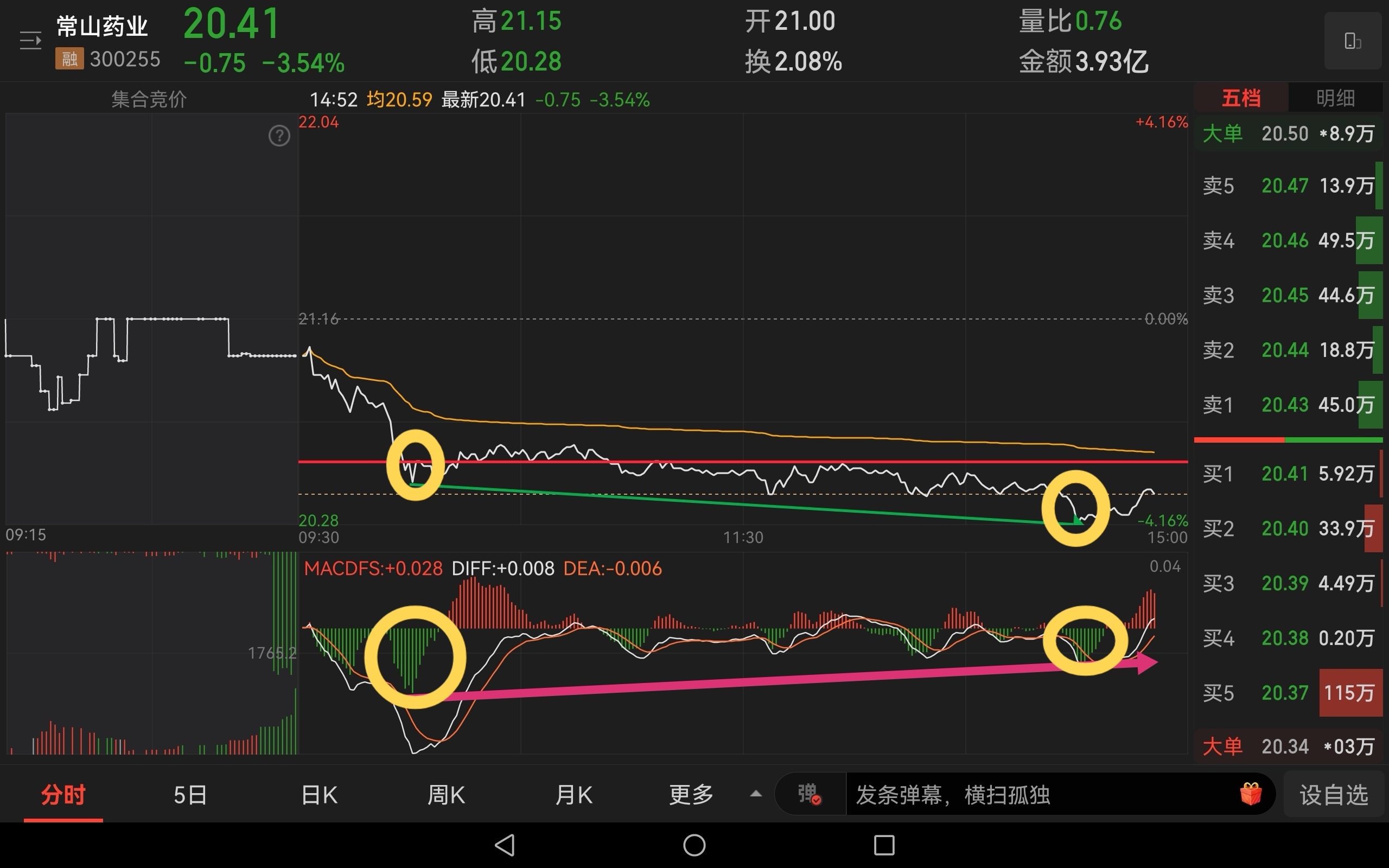1389x868 pixels.
Task: Click the call auction help question mark
Action: pyautogui.click(x=279, y=136)
